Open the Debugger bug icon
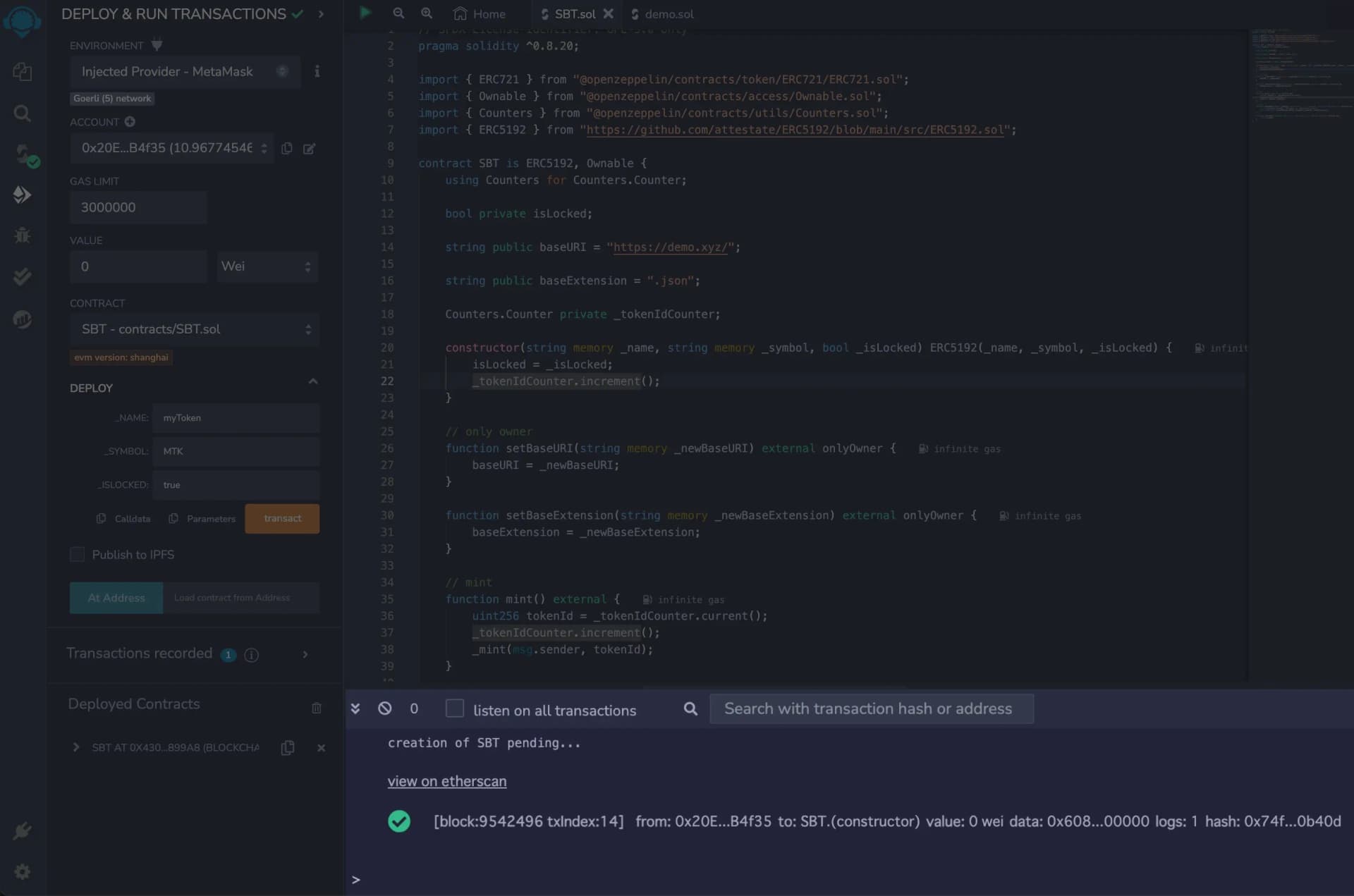The width and height of the screenshot is (1354, 896). 22,235
